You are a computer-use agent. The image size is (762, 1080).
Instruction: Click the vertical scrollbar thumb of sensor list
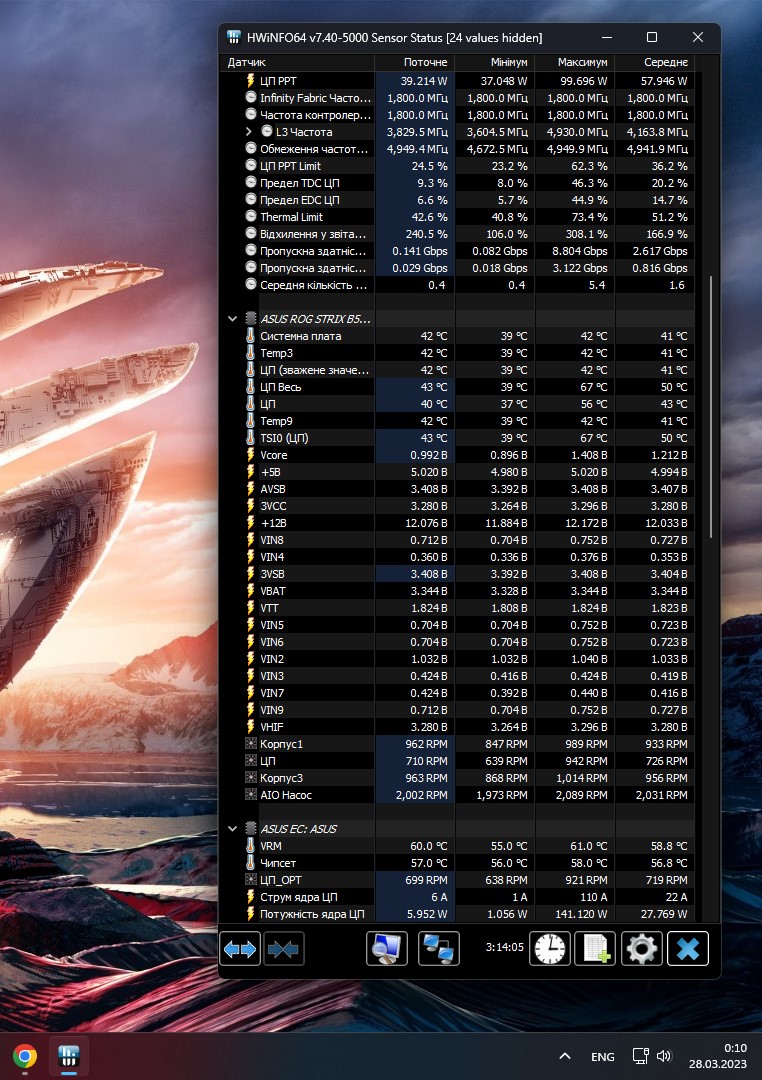pyautogui.click(x=710, y=406)
